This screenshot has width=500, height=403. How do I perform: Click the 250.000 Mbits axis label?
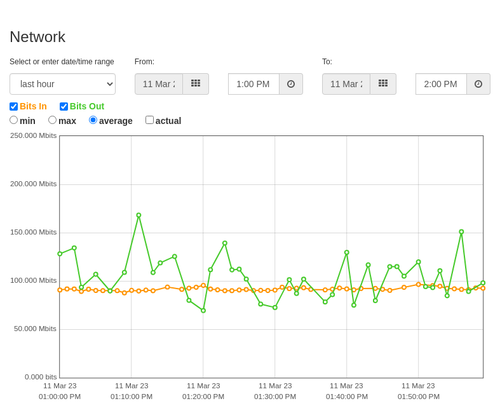click(33, 135)
